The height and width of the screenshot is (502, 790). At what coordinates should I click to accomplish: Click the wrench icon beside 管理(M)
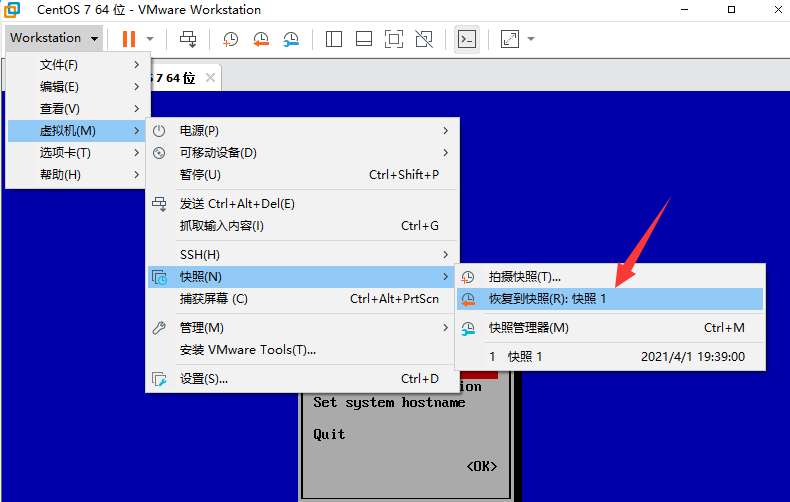(x=159, y=328)
